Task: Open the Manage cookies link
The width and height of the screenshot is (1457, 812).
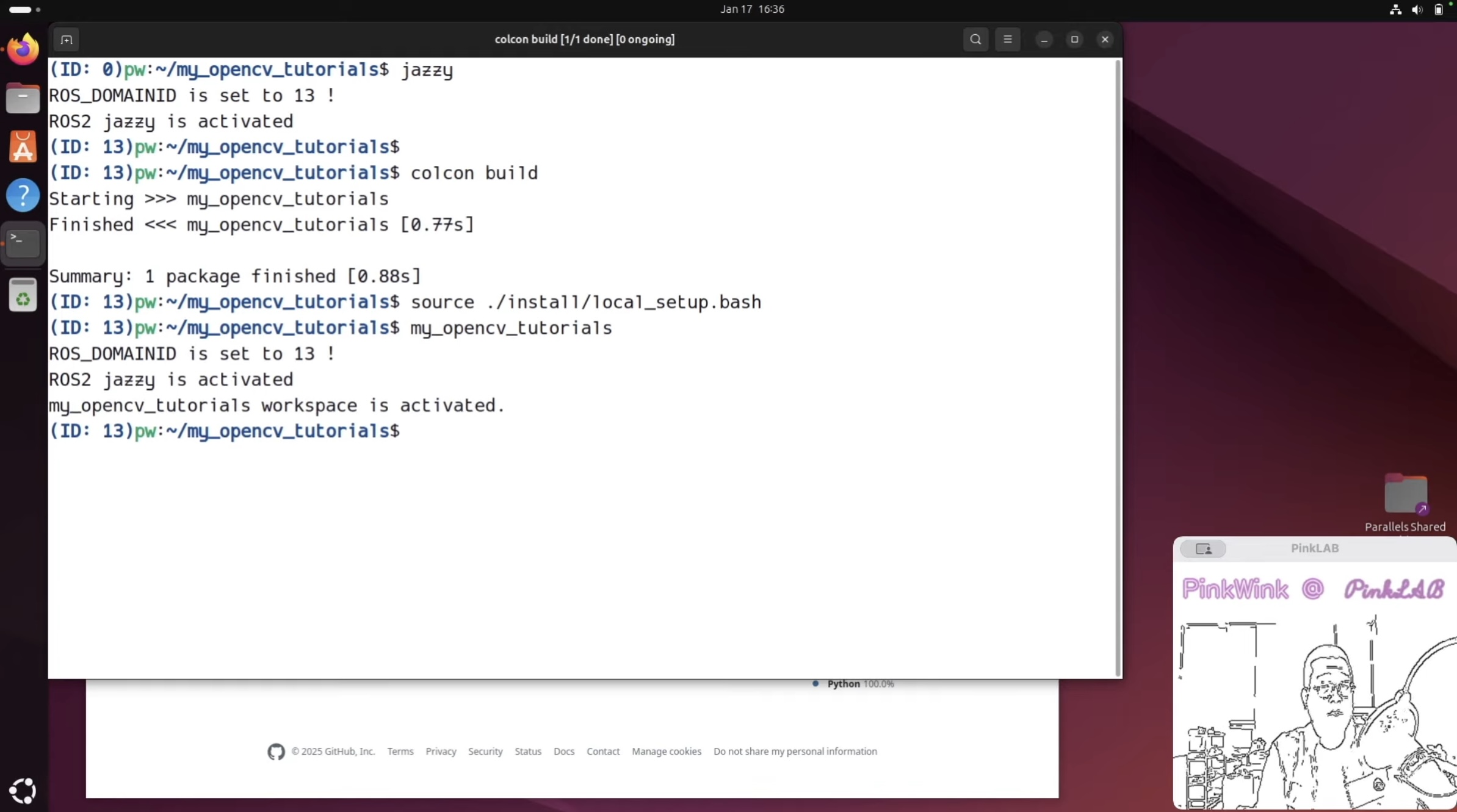Action: point(667,752)
